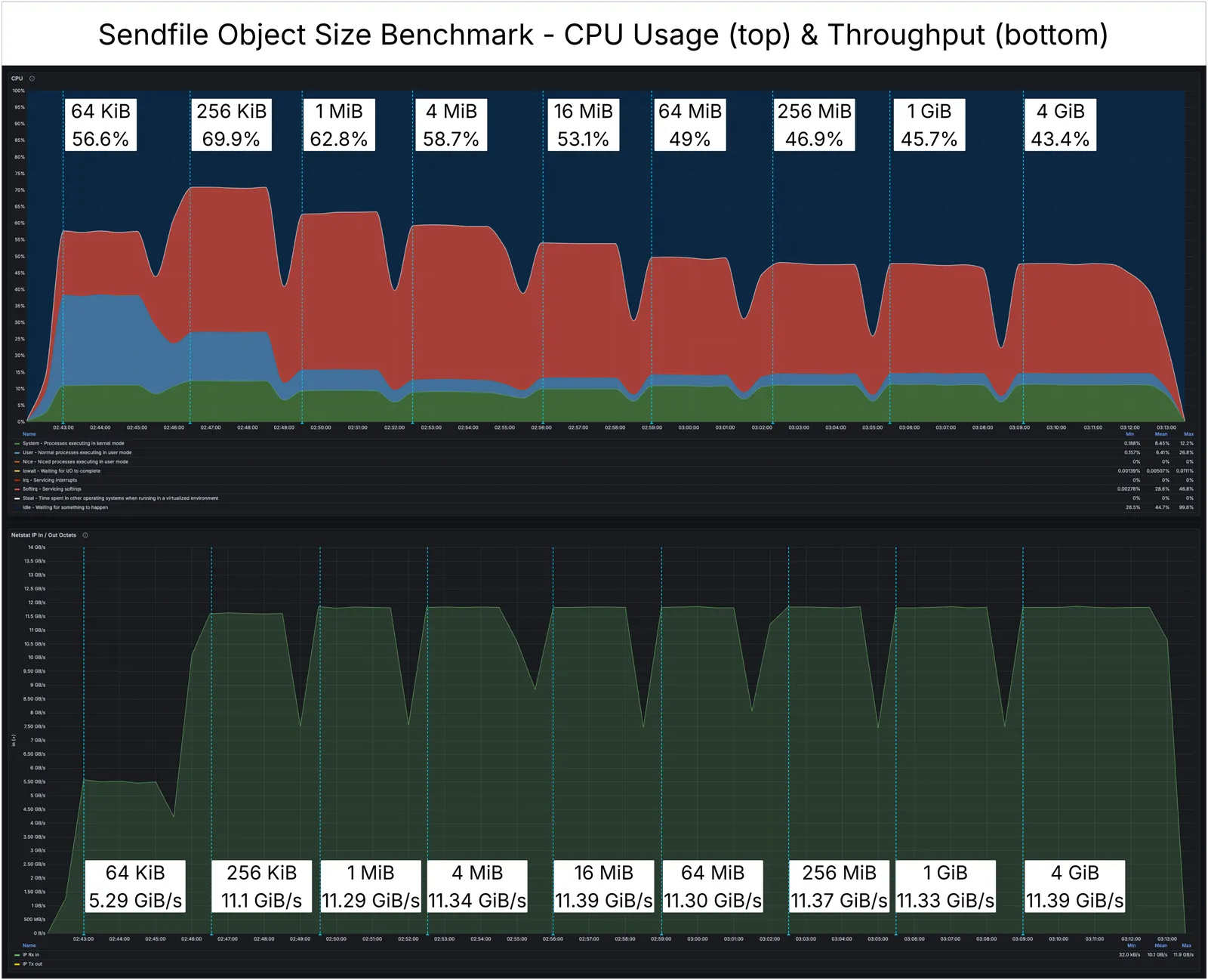Open the CPU panel title menu

(x=17, y=79)
